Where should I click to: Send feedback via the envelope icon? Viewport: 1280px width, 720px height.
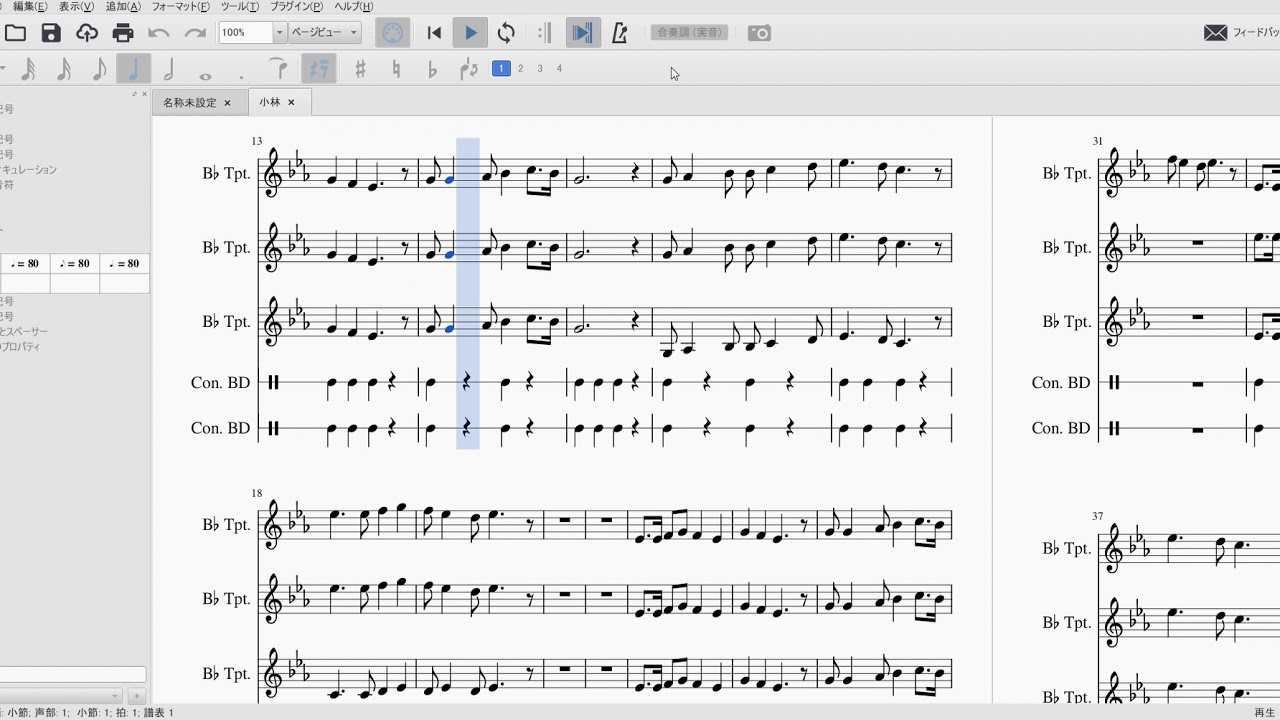pos(1215,33)
